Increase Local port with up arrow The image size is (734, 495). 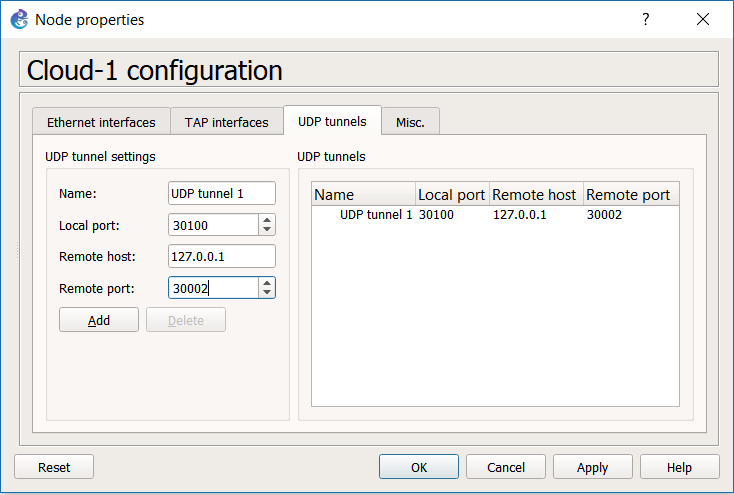267,220
